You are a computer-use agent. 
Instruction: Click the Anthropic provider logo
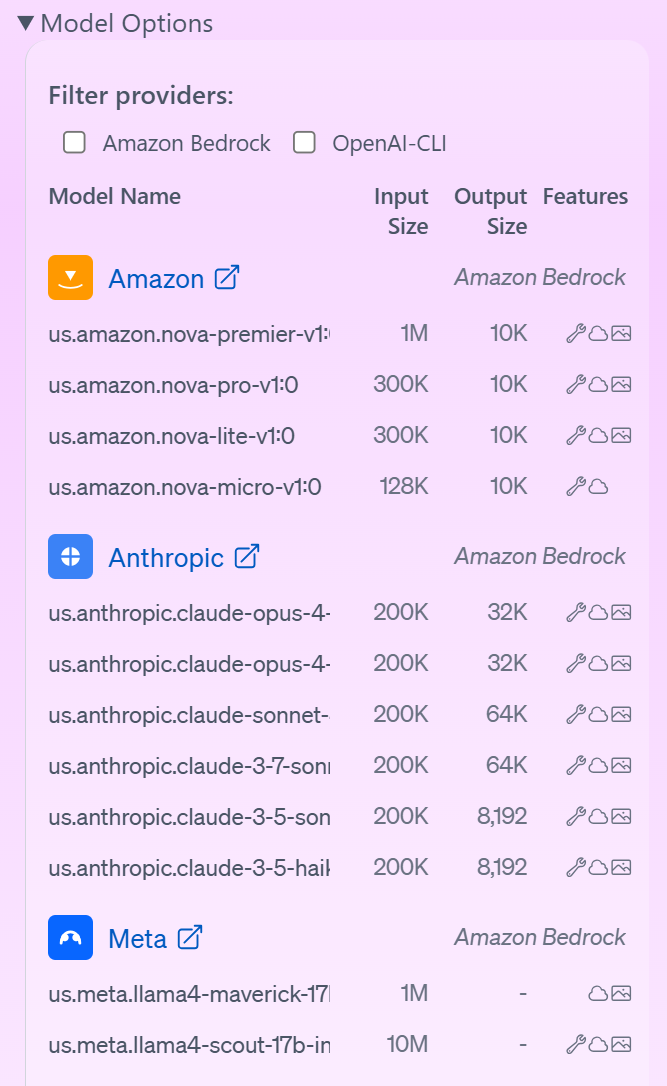click(x=69, y=556)
